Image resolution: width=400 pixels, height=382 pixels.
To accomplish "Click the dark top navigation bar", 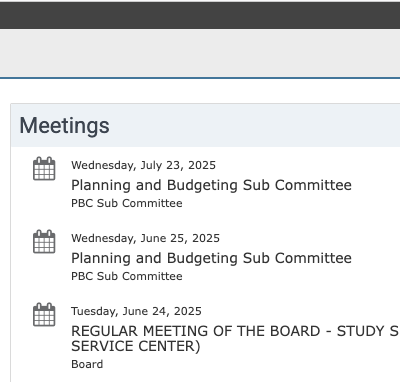I will pyautogui.click(x=200, y=15).
